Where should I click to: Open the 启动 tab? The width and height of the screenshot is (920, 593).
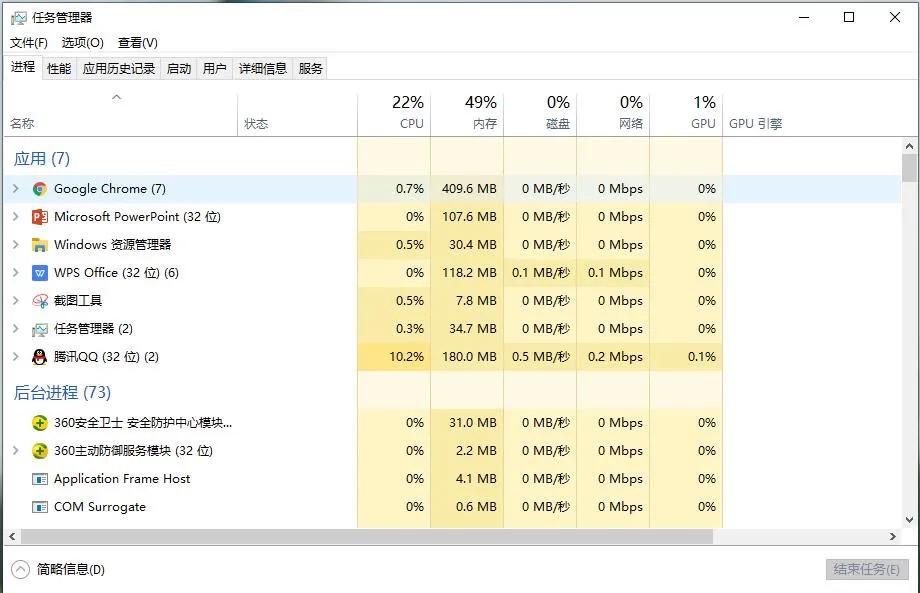point(179,68)
